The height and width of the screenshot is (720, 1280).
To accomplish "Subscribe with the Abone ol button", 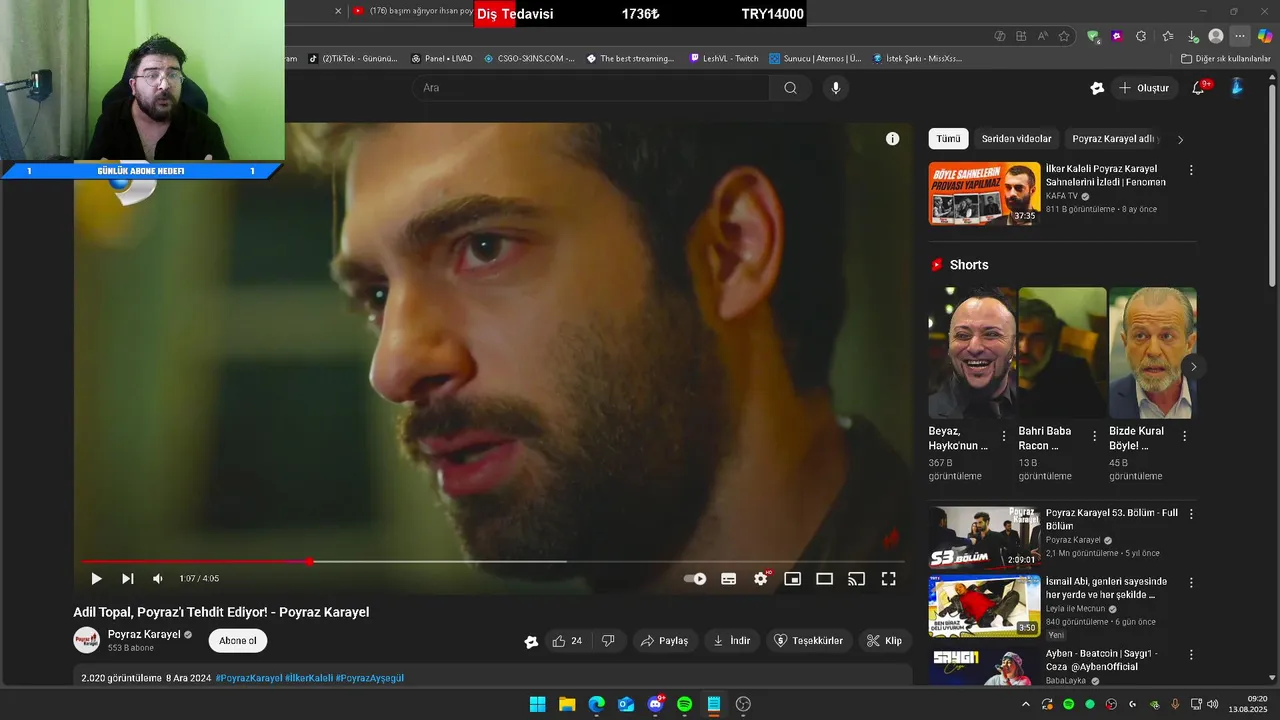I will (x=238, y=641).
